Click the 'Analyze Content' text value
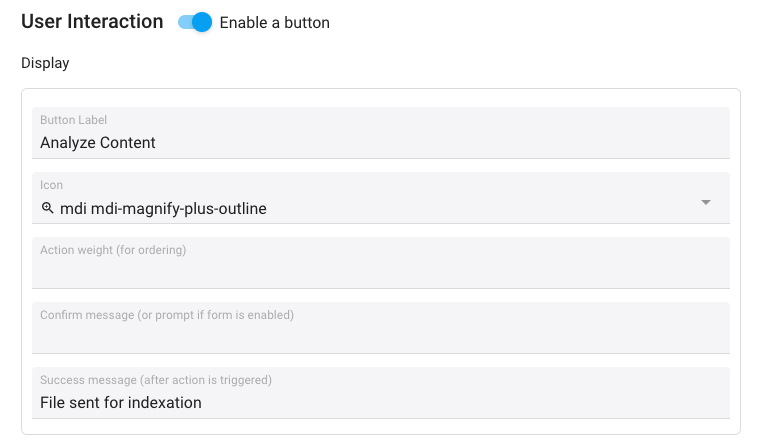The height and width of the screenshot is (443, 761). click(98, 143)
